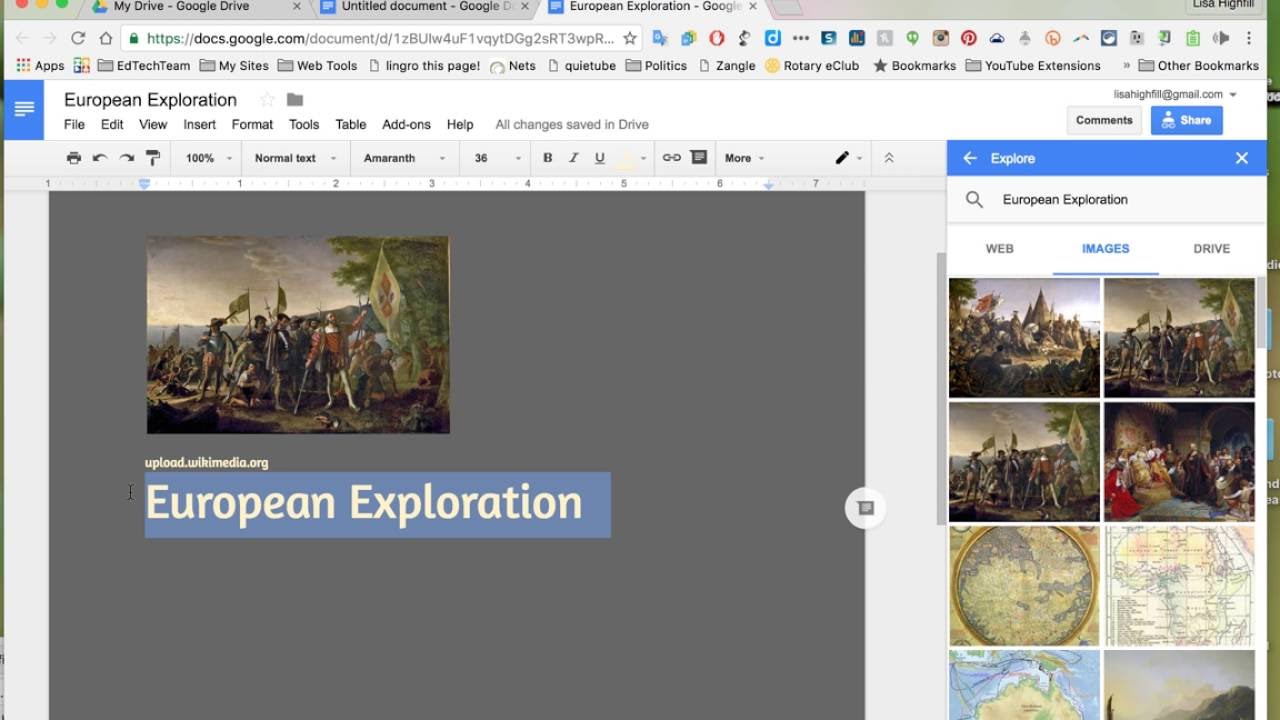This screenshot has width=1280, height=720.
Task: Select the first Explore image with pyramids
Action: (x=1024, y=338)
